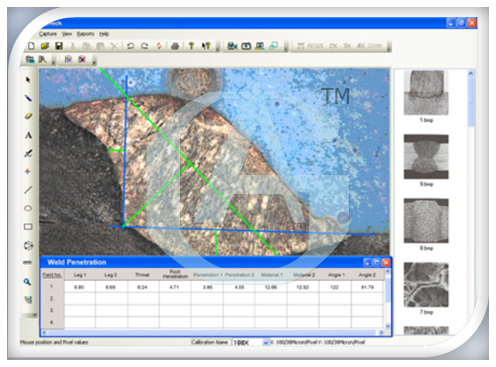
Task: Select the magnifier zoom tool
Action: (x=27, y=282)
